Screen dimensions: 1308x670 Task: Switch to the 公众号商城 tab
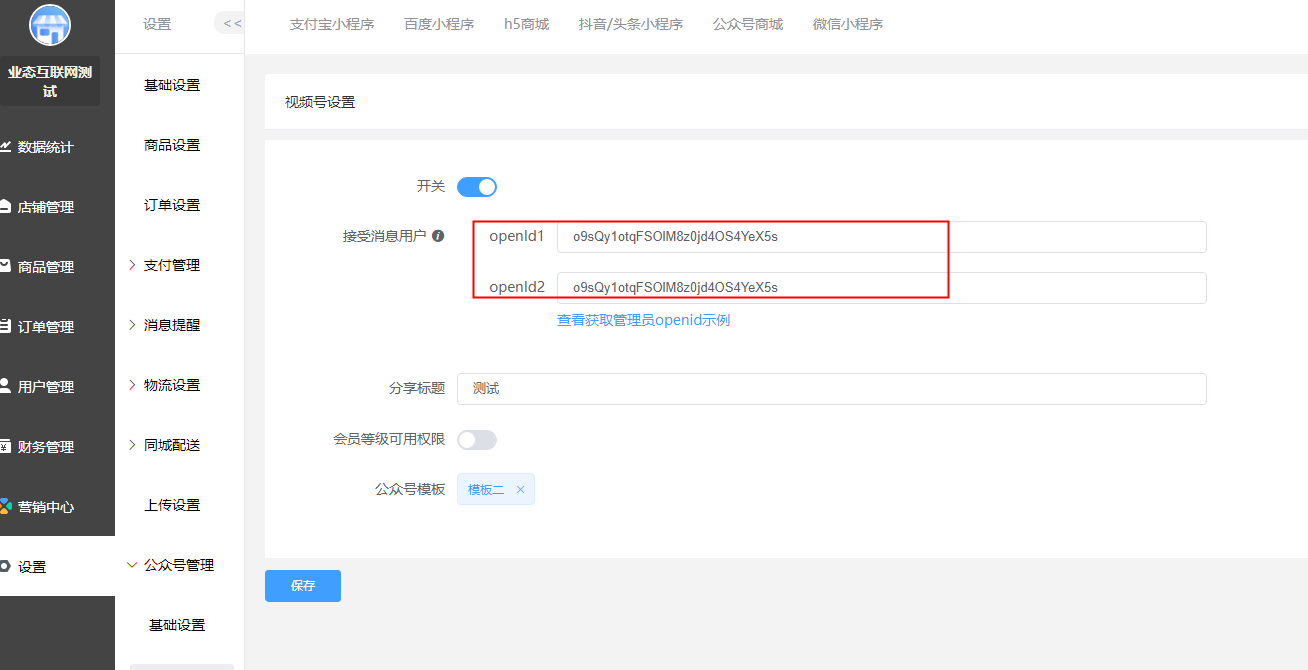coord(748,24)
